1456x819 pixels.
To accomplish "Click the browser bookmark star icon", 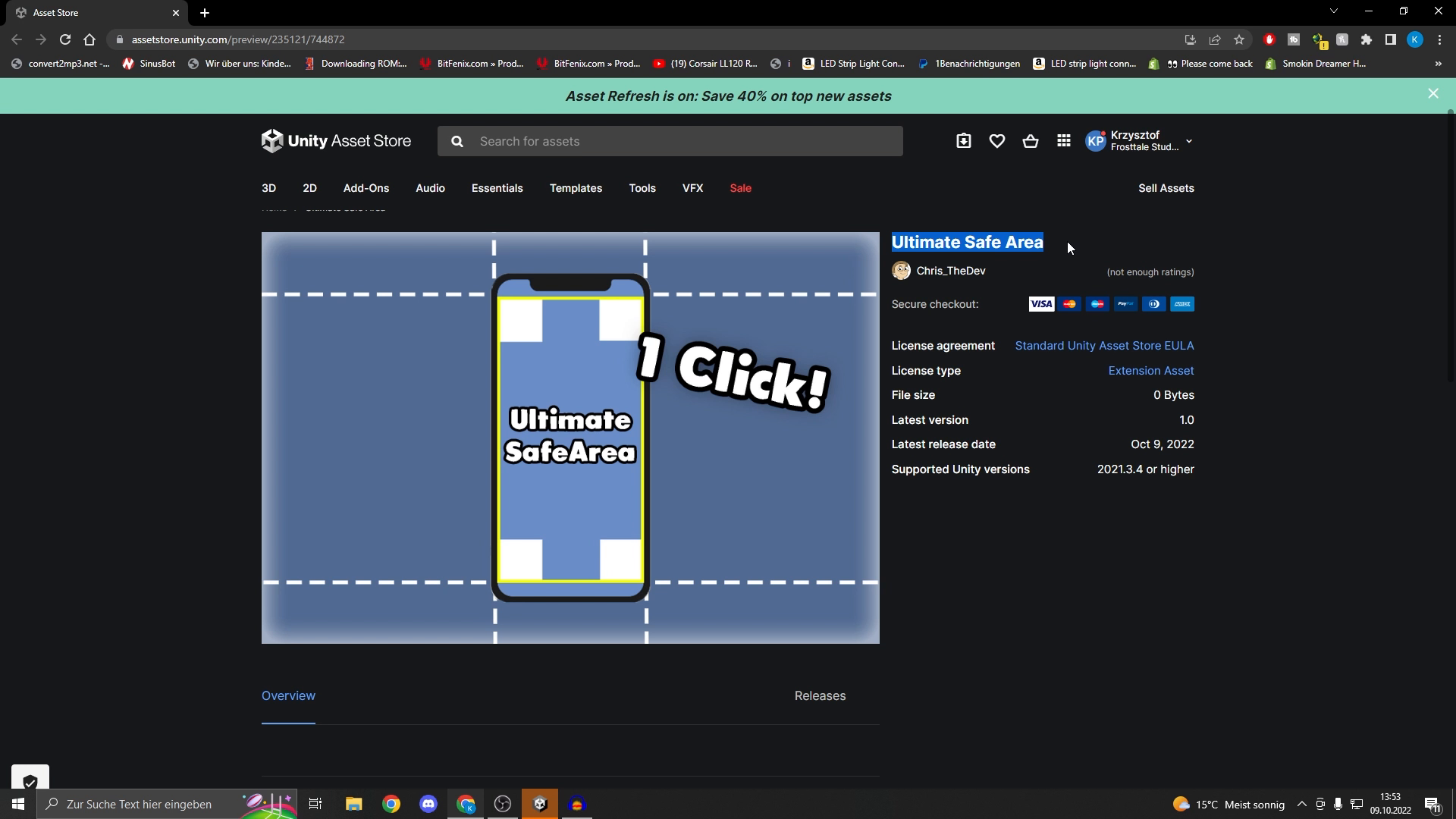I will (1239, 39).
